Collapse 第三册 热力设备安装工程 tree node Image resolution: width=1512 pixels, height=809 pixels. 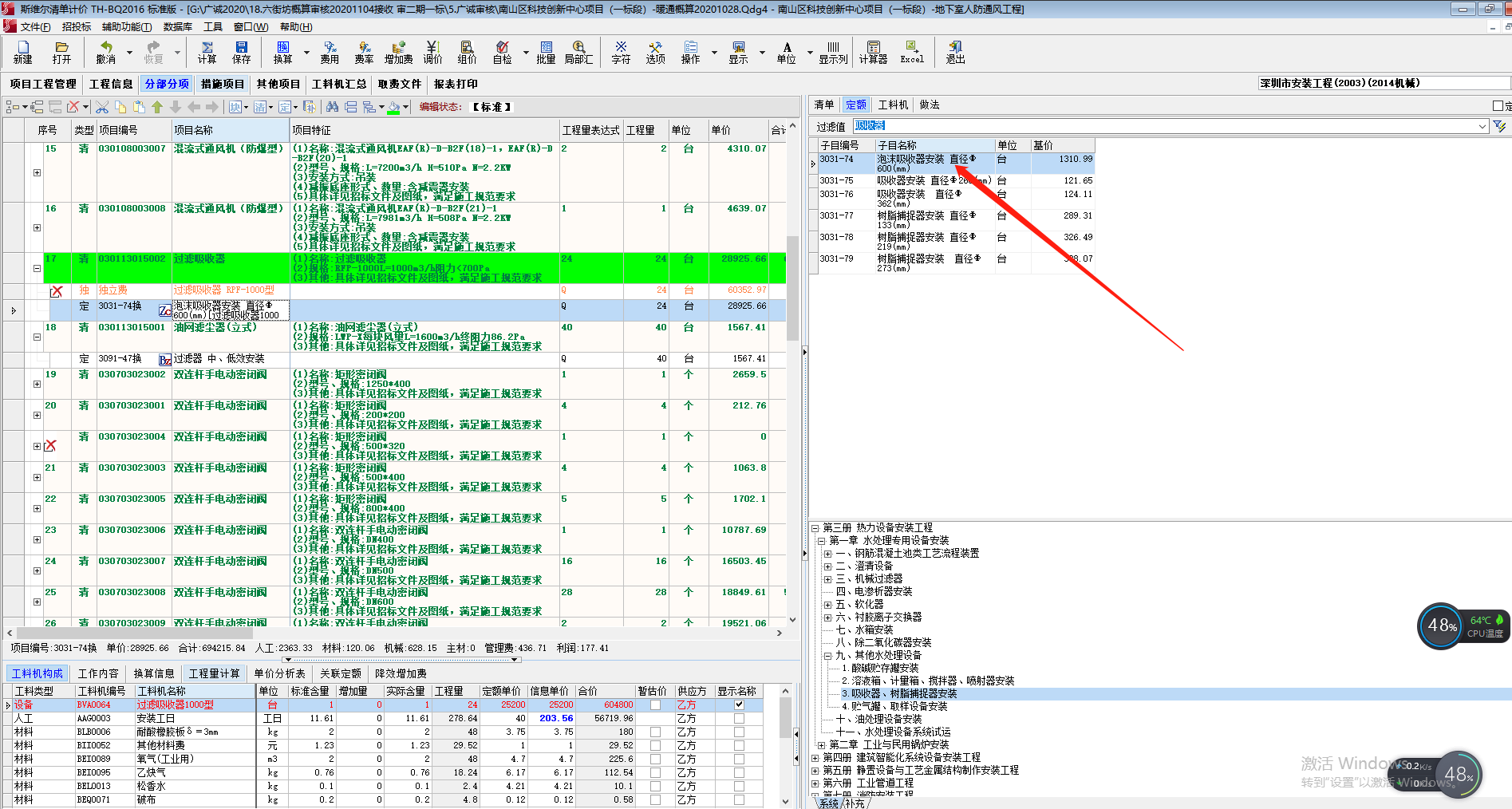(x=815, y=528)
